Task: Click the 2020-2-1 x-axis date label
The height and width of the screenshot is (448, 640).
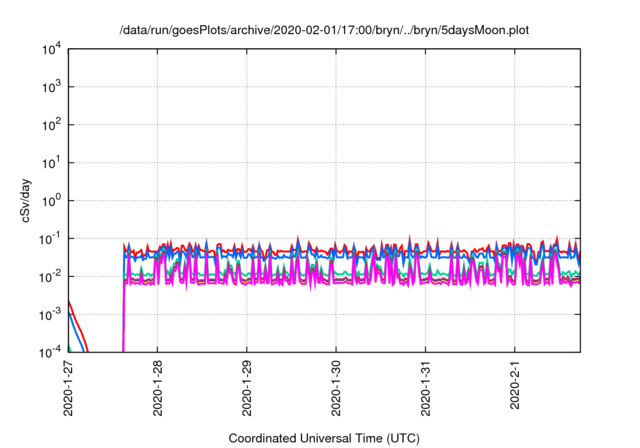Action: tap(515, 385)
